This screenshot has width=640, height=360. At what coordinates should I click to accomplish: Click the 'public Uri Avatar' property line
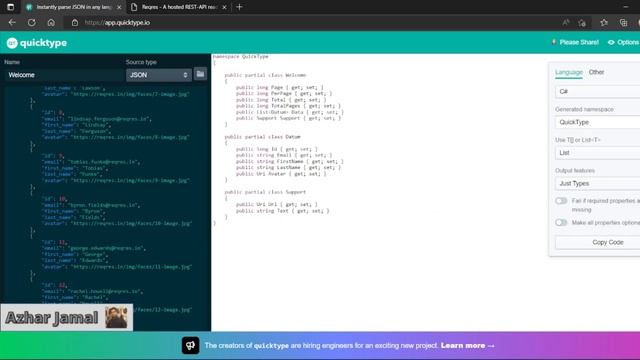point(281,174)
